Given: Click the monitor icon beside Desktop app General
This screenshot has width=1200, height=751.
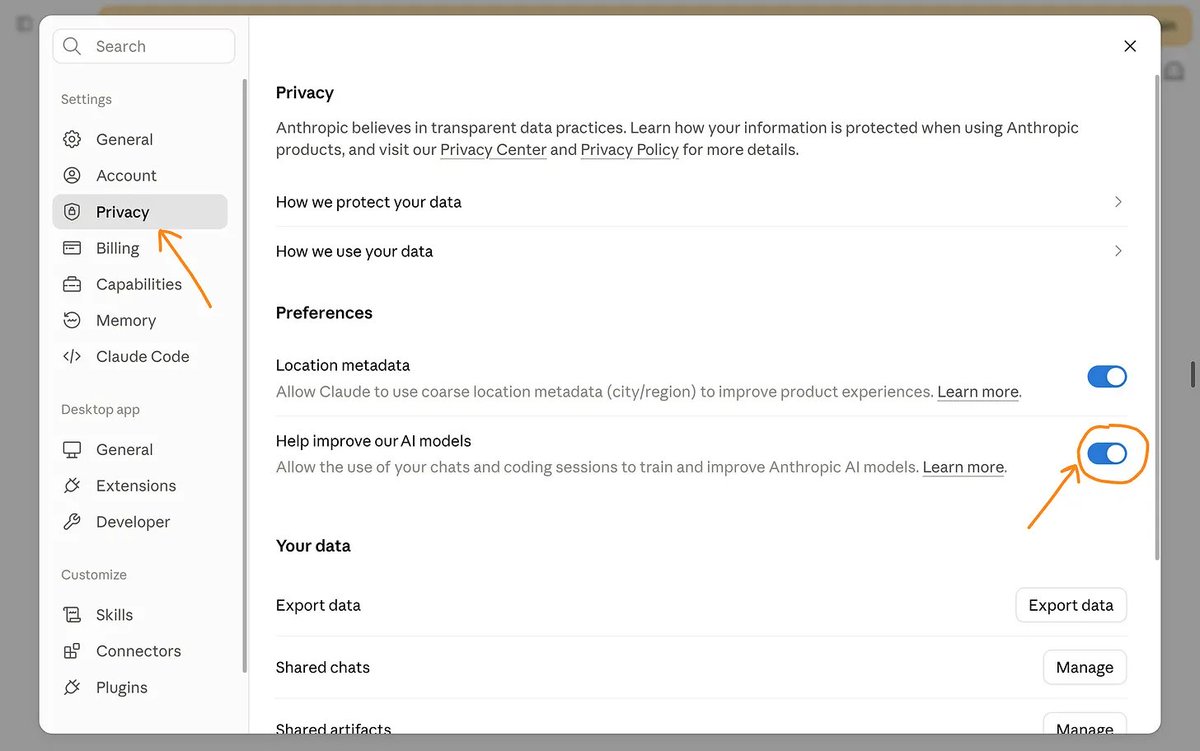Looking at the screenshot, I should (72, 449).
